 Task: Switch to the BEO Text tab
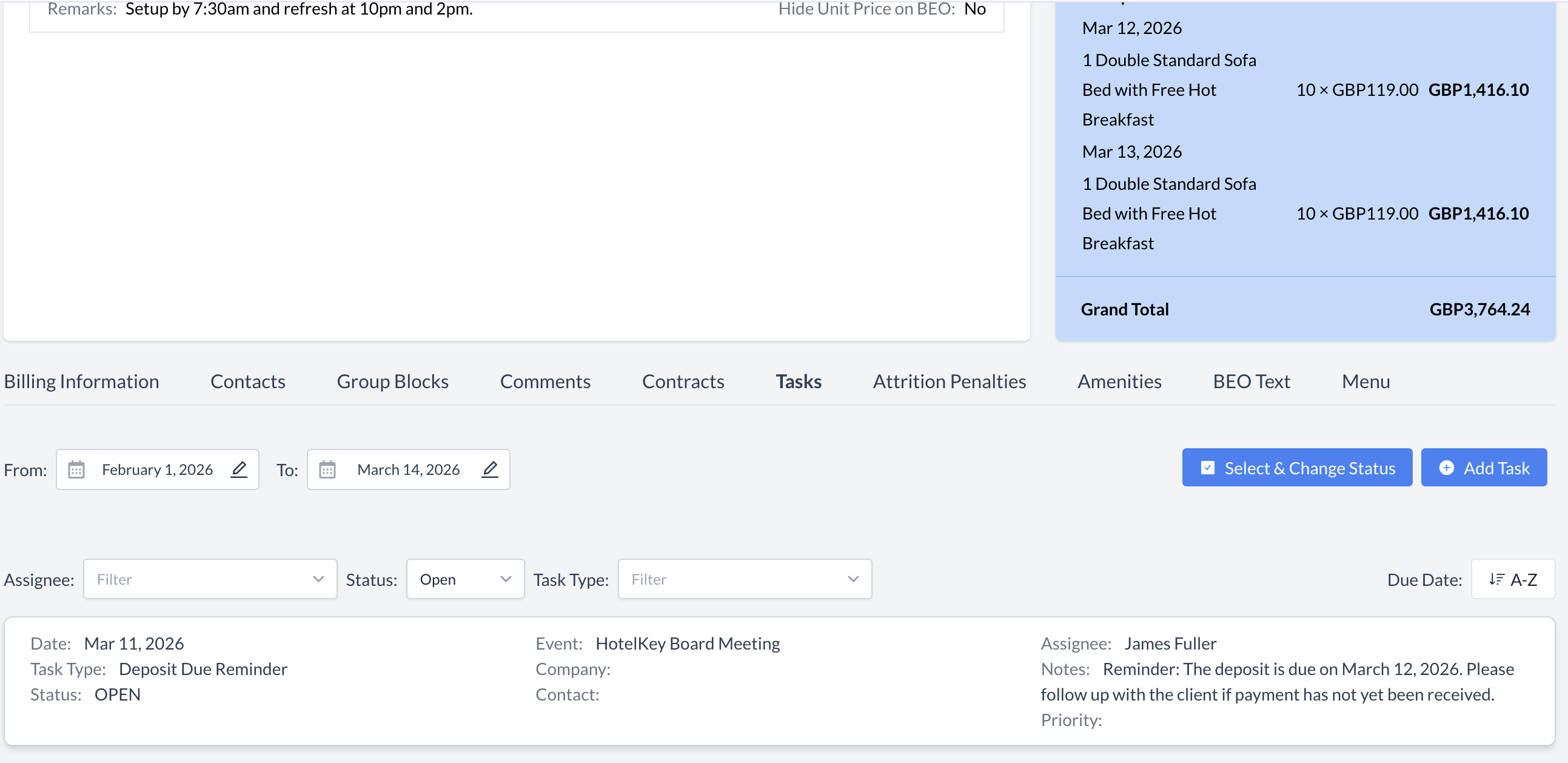coord(1251,381)
